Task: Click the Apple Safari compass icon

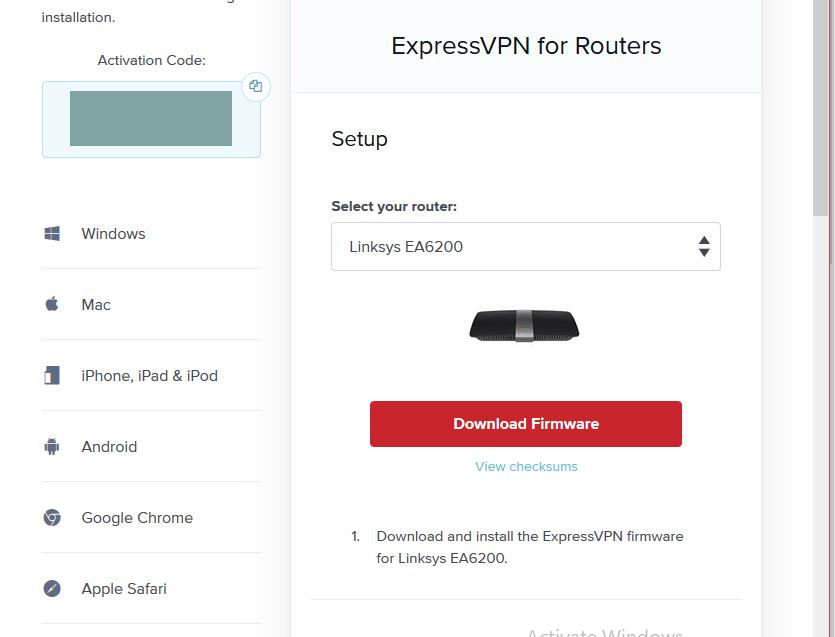Action: click(51, 588)
